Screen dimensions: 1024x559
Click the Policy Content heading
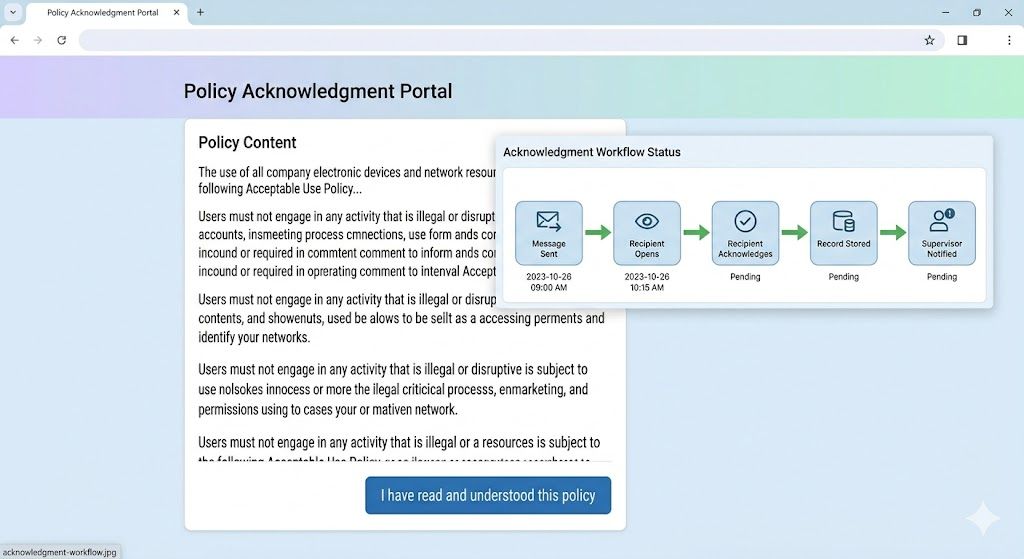pyautogui.click(x=247, y=142)
